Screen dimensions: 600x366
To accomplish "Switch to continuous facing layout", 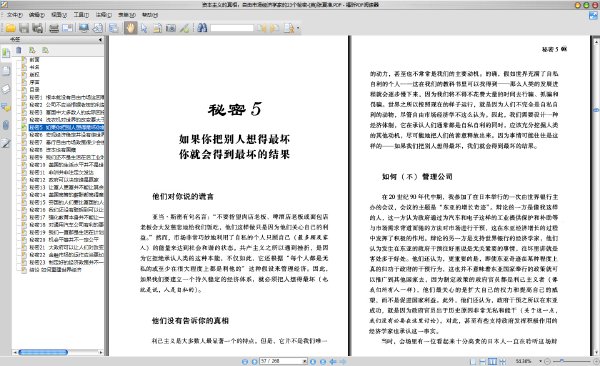I will coord(502,361).
